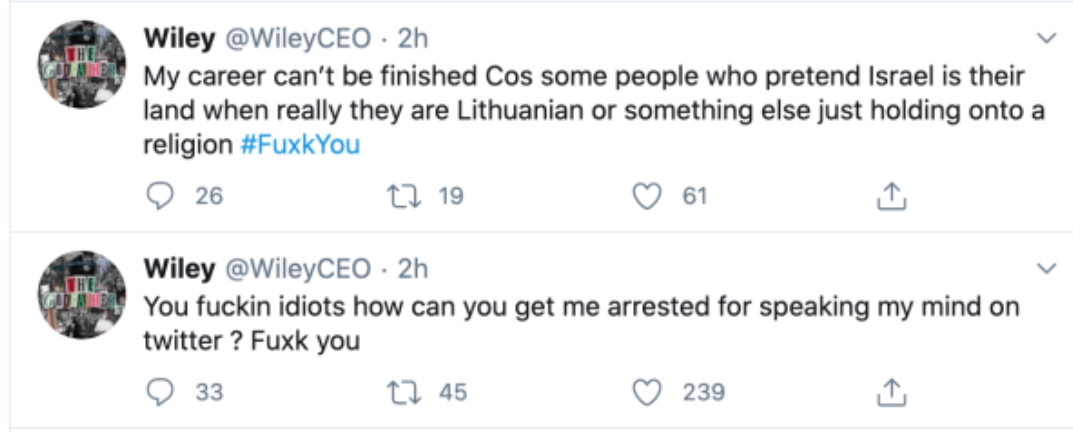Expand the second tweet's chevron menu
1073x432 pixels.
(x=1047, y=268)
